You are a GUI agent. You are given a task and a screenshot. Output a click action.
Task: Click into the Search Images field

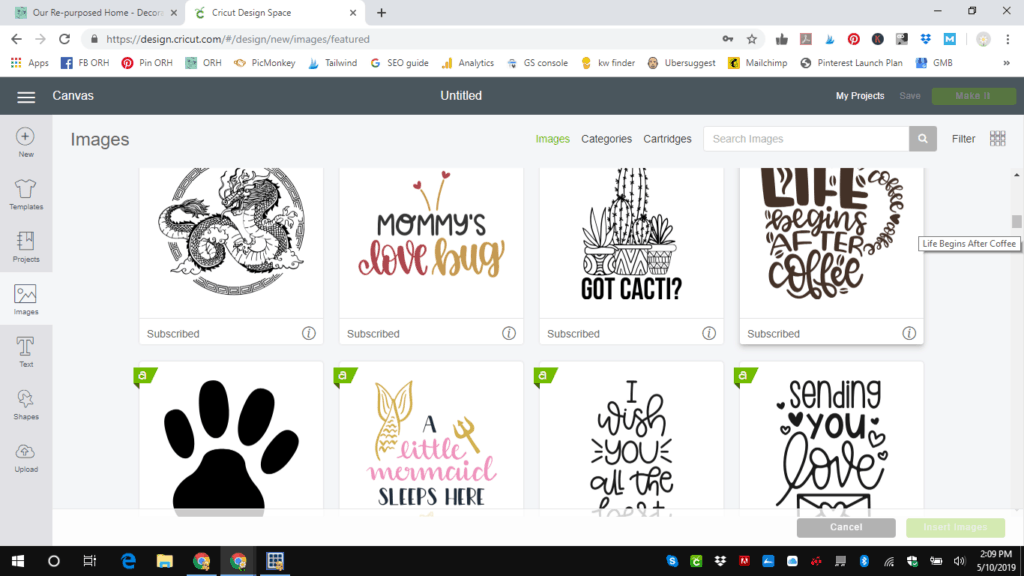pyautogui.click(x=806, y=139)
